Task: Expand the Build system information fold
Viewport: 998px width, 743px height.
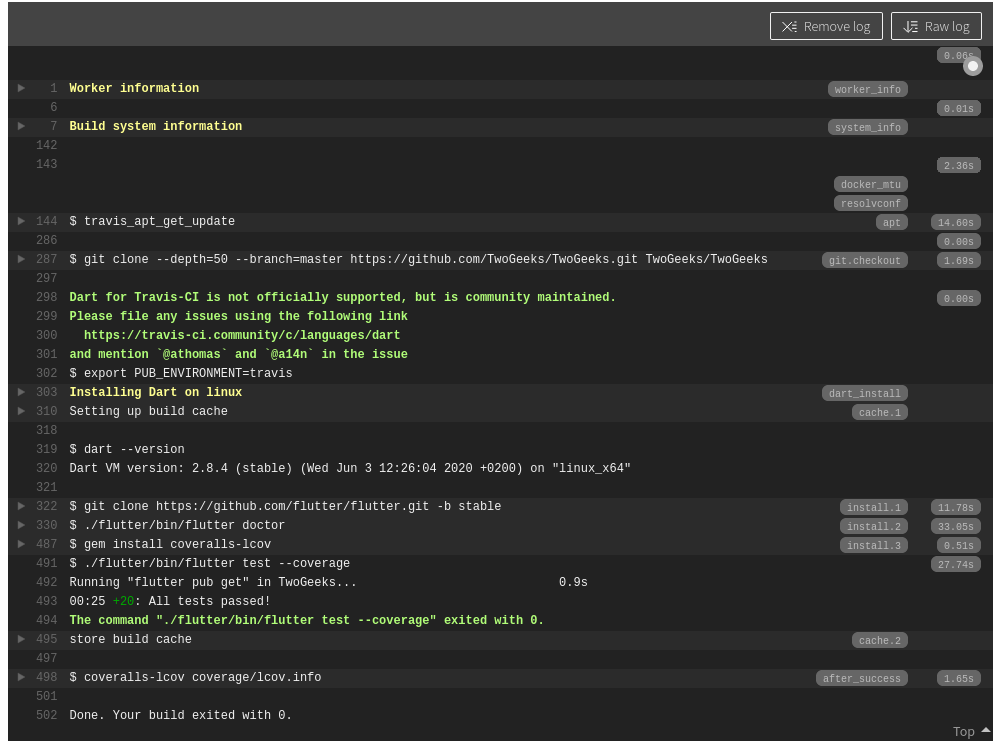Action: point(21,126)
